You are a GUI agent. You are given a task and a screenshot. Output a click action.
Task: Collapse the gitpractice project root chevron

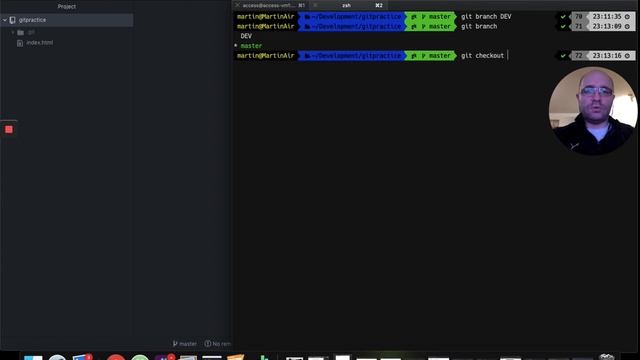5,20
